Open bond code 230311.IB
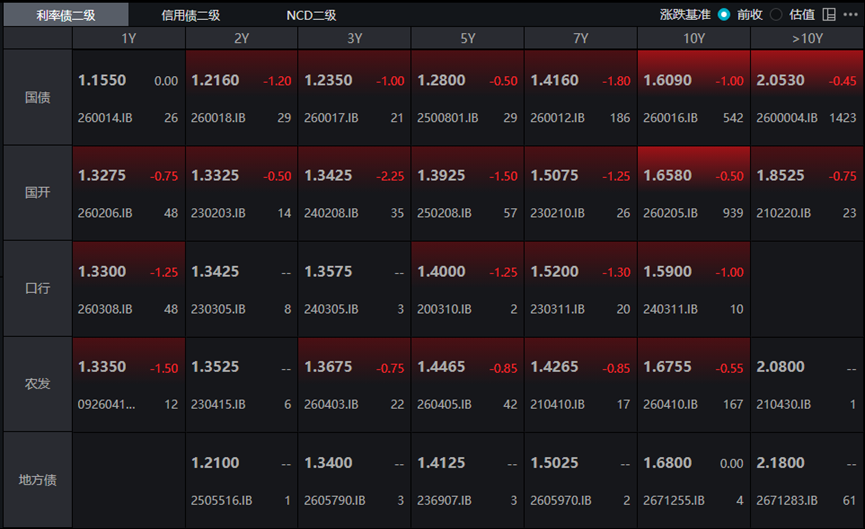The height and width of the screenshot is (529, 865). [x=557, y=309]
